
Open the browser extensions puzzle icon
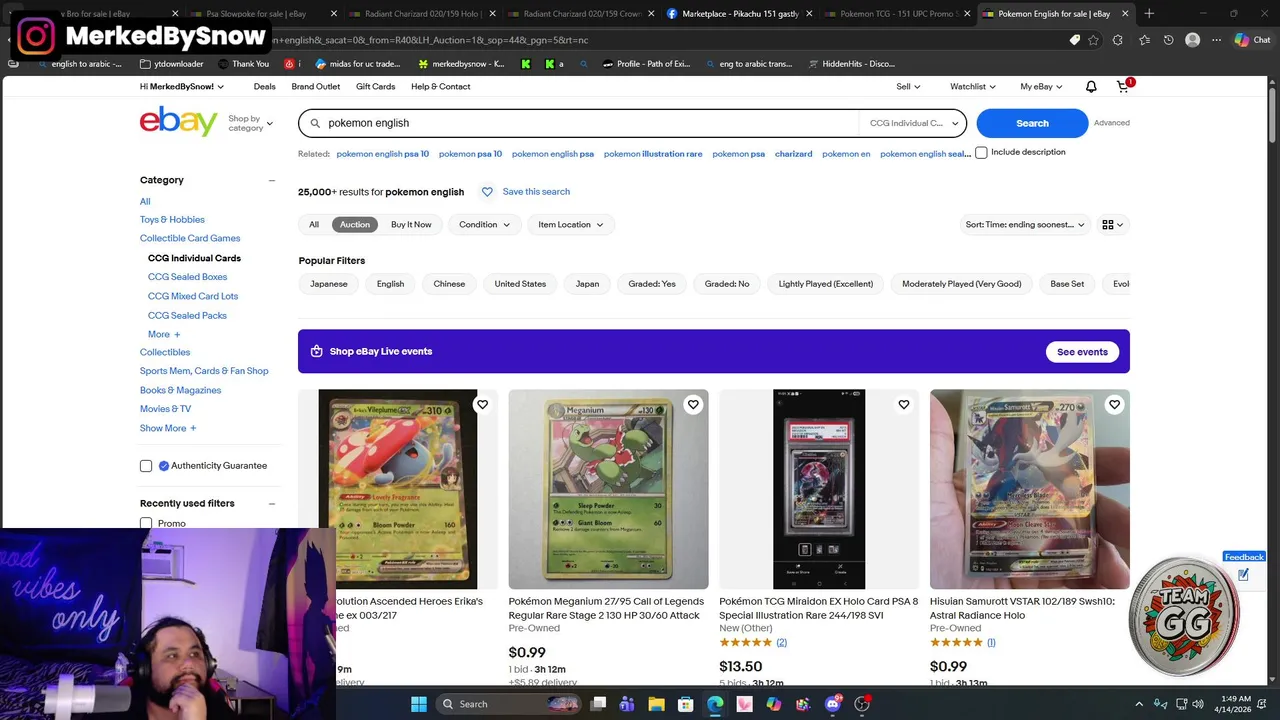(1118, 40)
